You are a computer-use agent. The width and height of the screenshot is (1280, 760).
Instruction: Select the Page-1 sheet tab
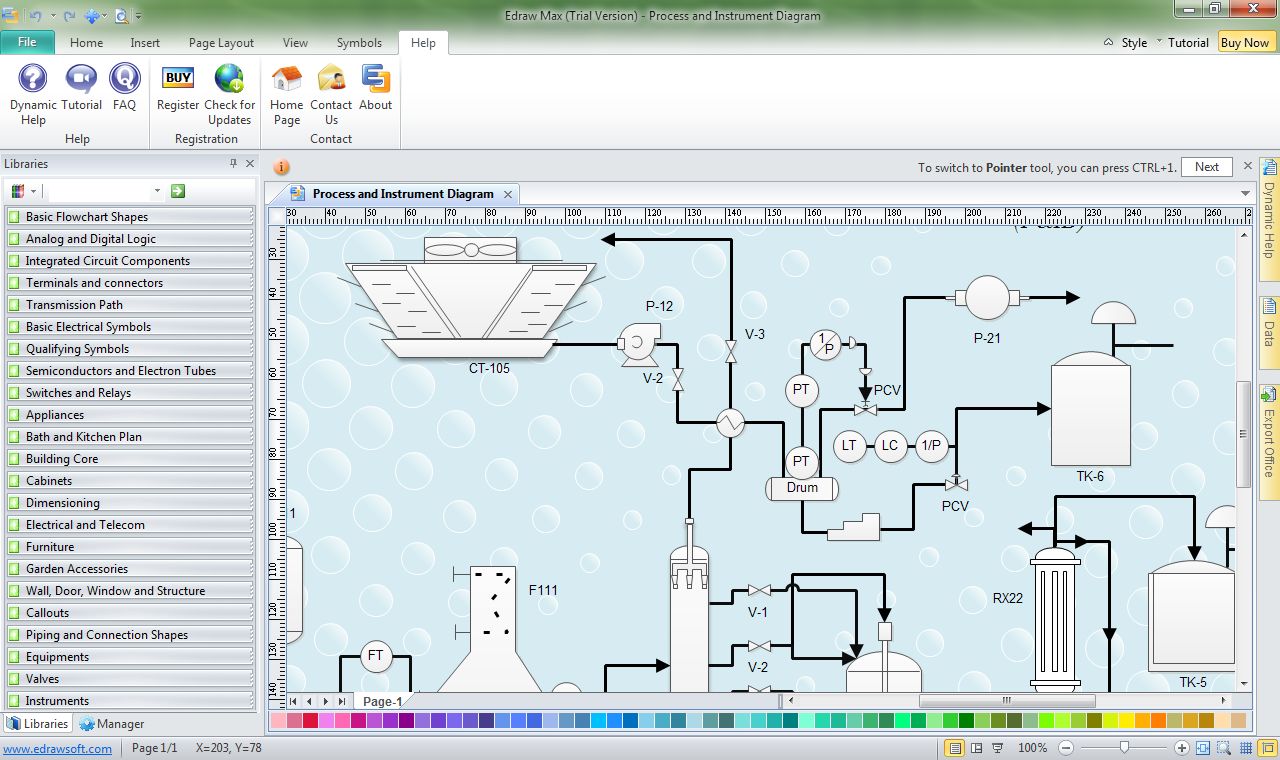tap(383, 702)
